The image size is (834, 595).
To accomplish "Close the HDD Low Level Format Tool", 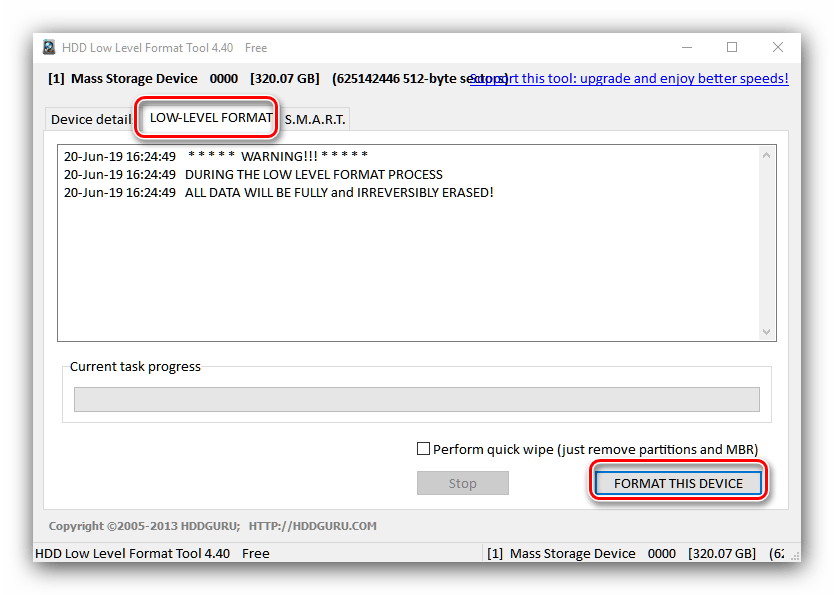I will (778, 47).
